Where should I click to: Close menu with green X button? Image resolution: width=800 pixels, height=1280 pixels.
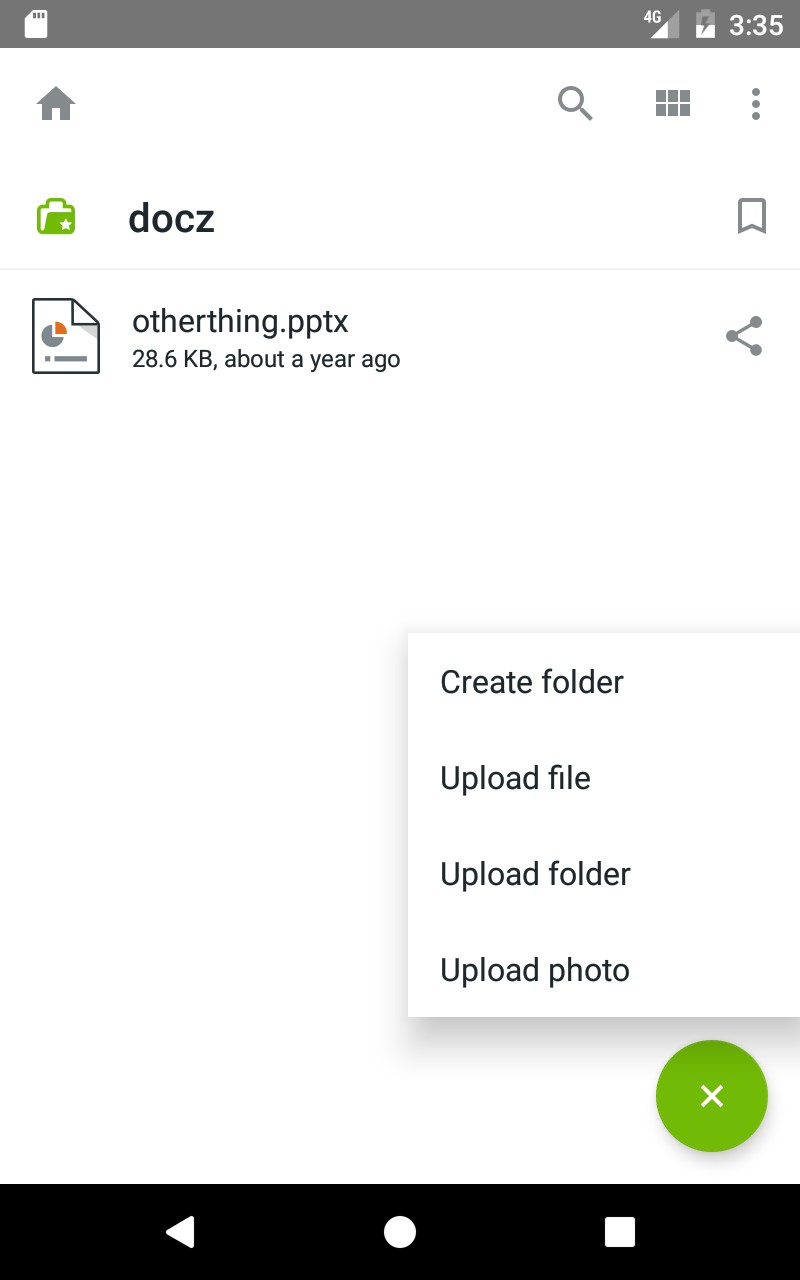(x=712, y=1096)
